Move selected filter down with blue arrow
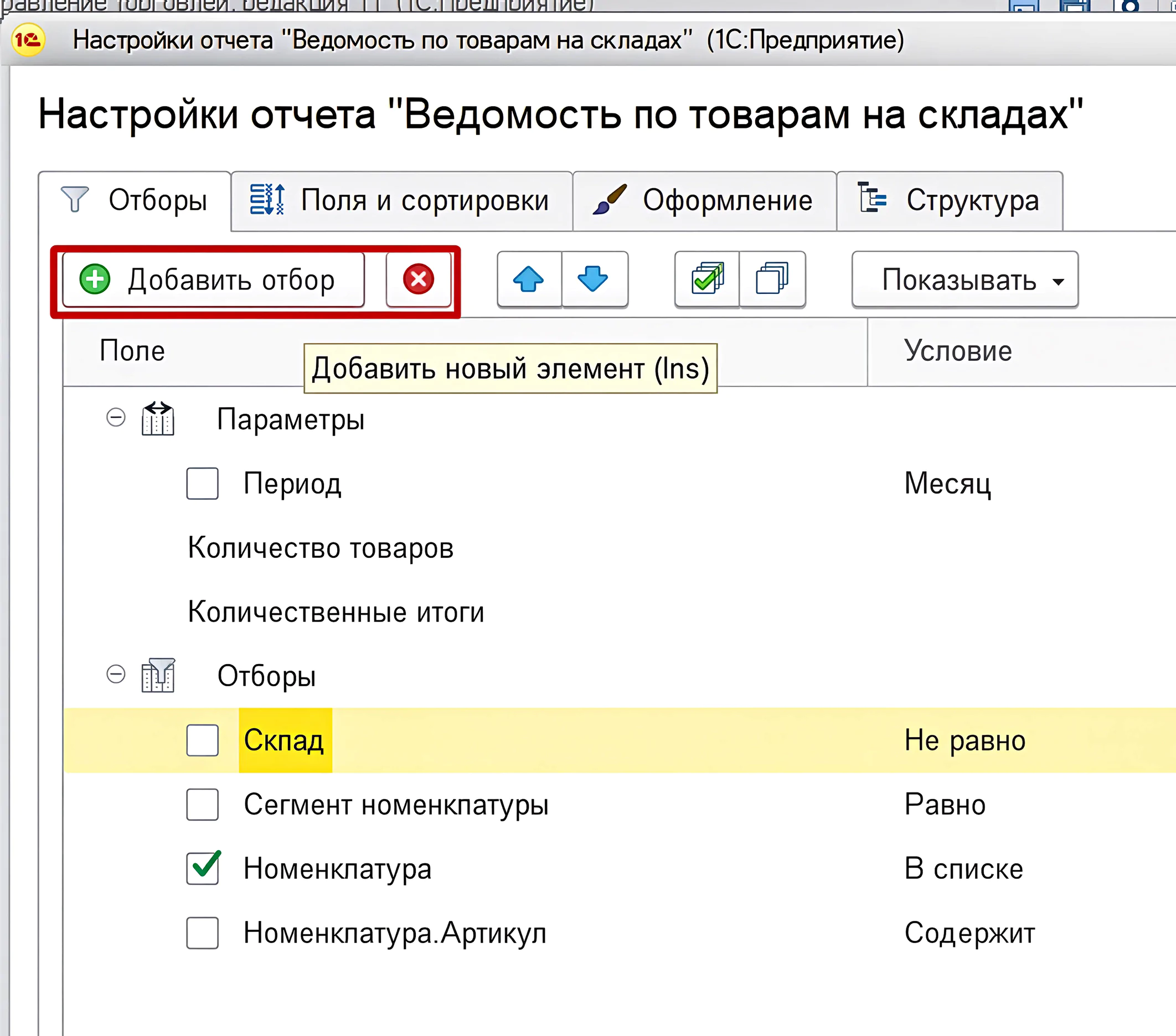Screen dimensions: 1176x1036 coord(594,280)
